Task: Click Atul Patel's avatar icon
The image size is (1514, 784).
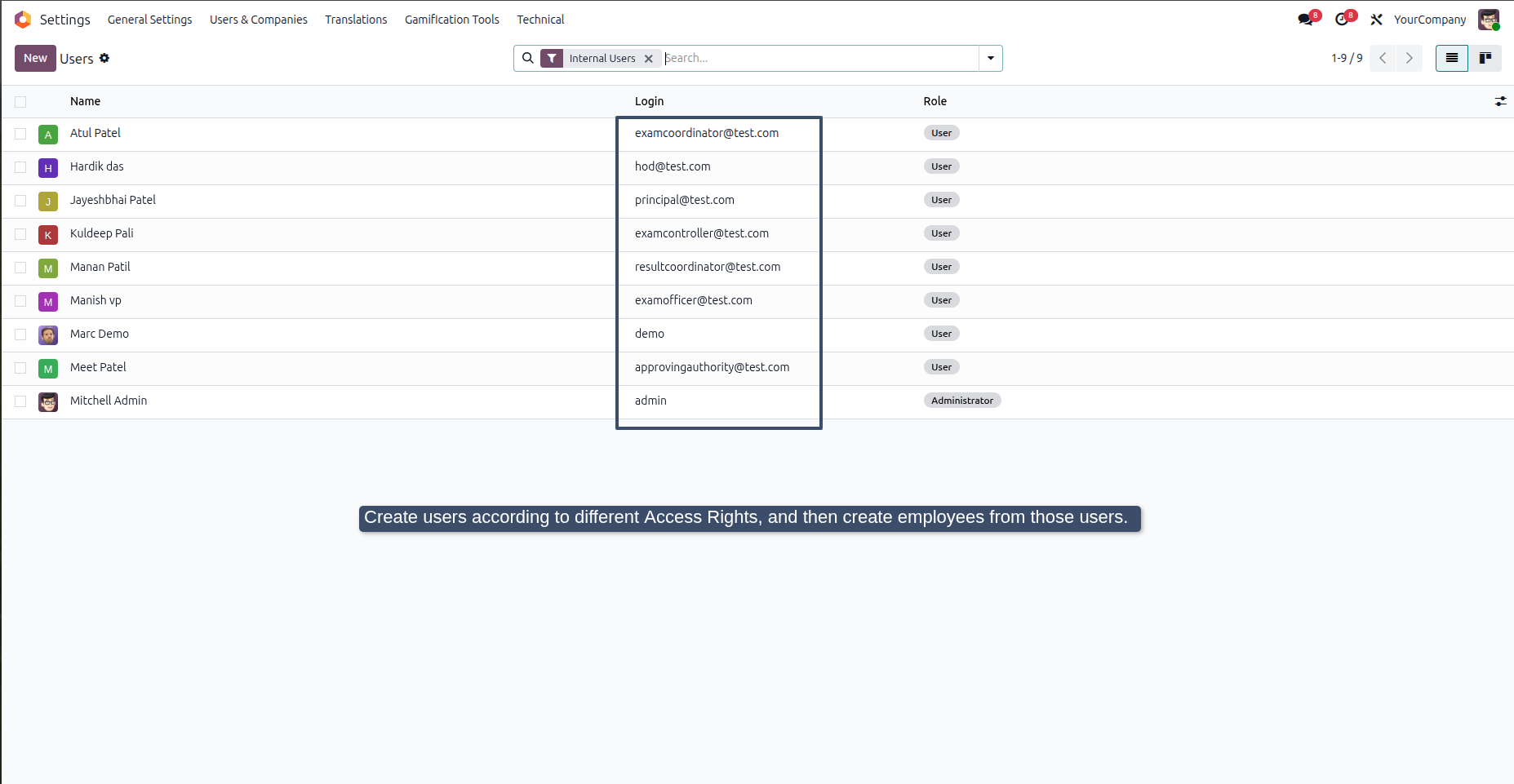Action: click(x=48, y=135)
